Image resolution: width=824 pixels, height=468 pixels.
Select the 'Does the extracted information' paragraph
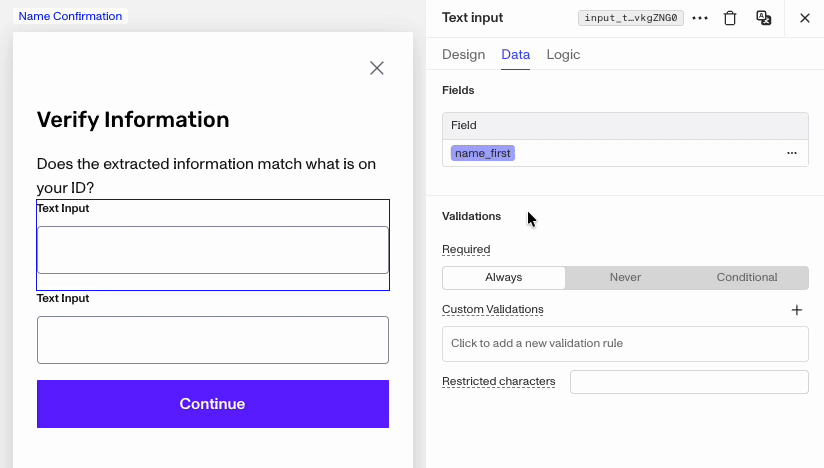click(x=207, y=175)
